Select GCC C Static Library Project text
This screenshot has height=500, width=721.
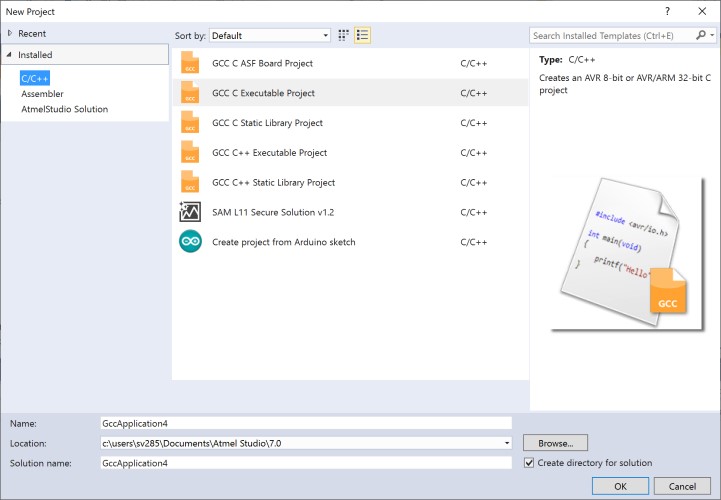coord(268,123)
